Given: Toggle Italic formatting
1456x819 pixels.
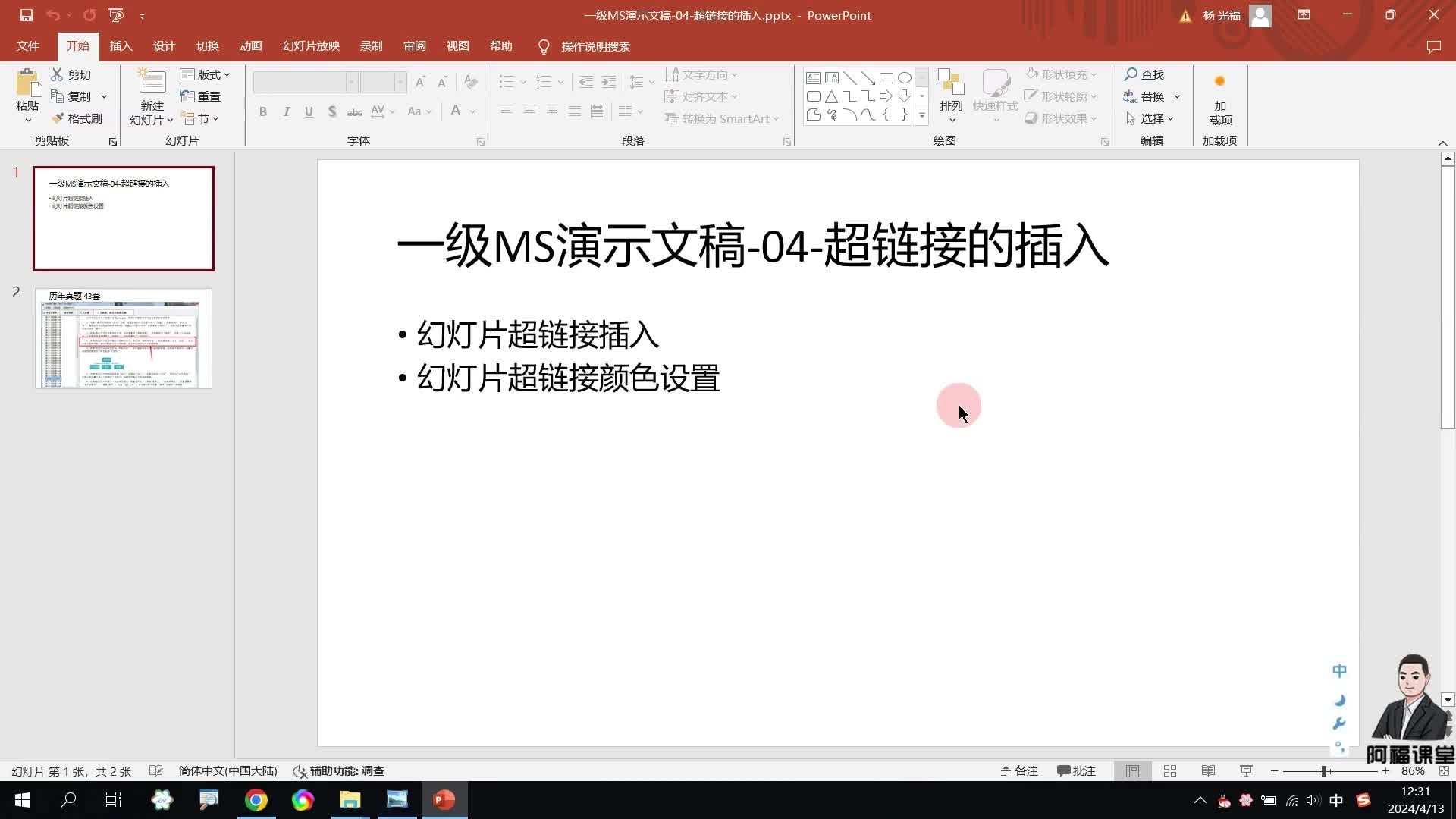Looking at the screenshot, I should 286,111.
